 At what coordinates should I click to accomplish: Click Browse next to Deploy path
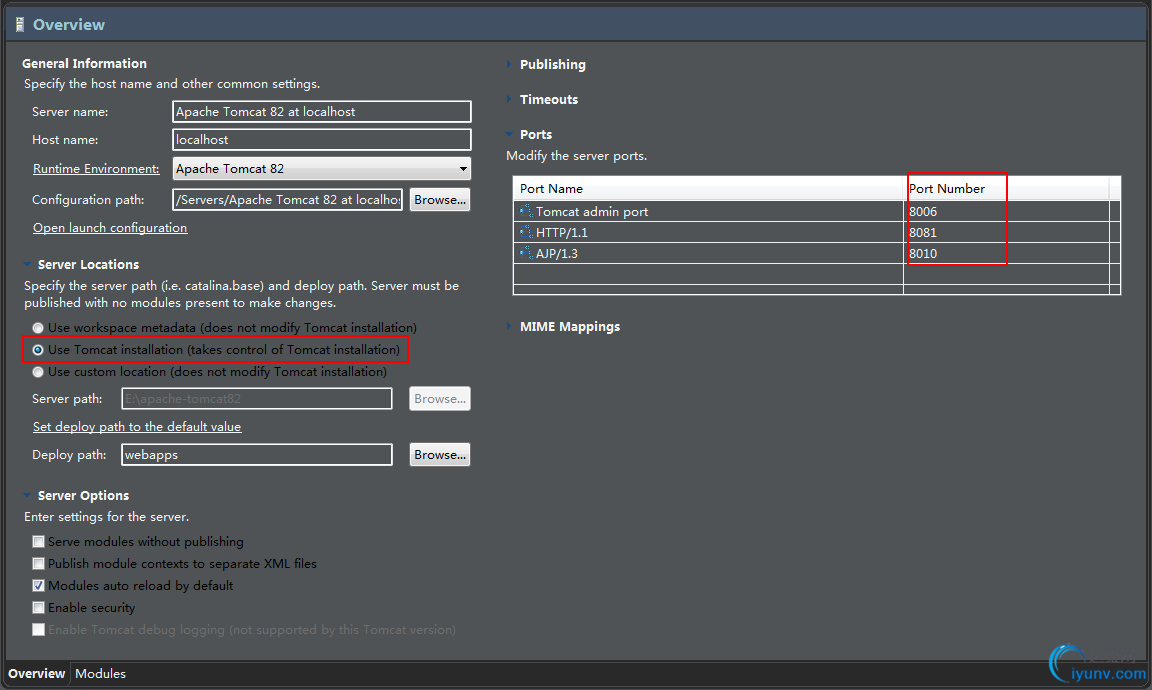[x=440, y=455]
